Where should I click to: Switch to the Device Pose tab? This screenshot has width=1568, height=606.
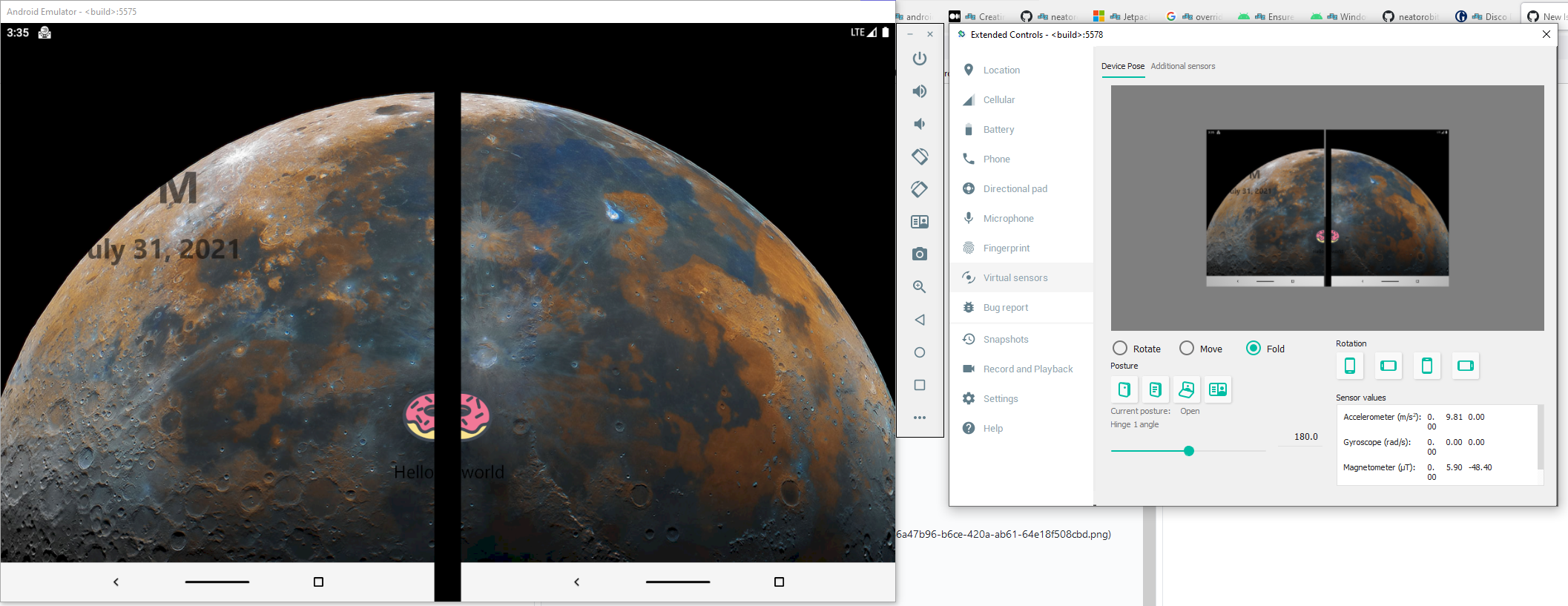1123,66
